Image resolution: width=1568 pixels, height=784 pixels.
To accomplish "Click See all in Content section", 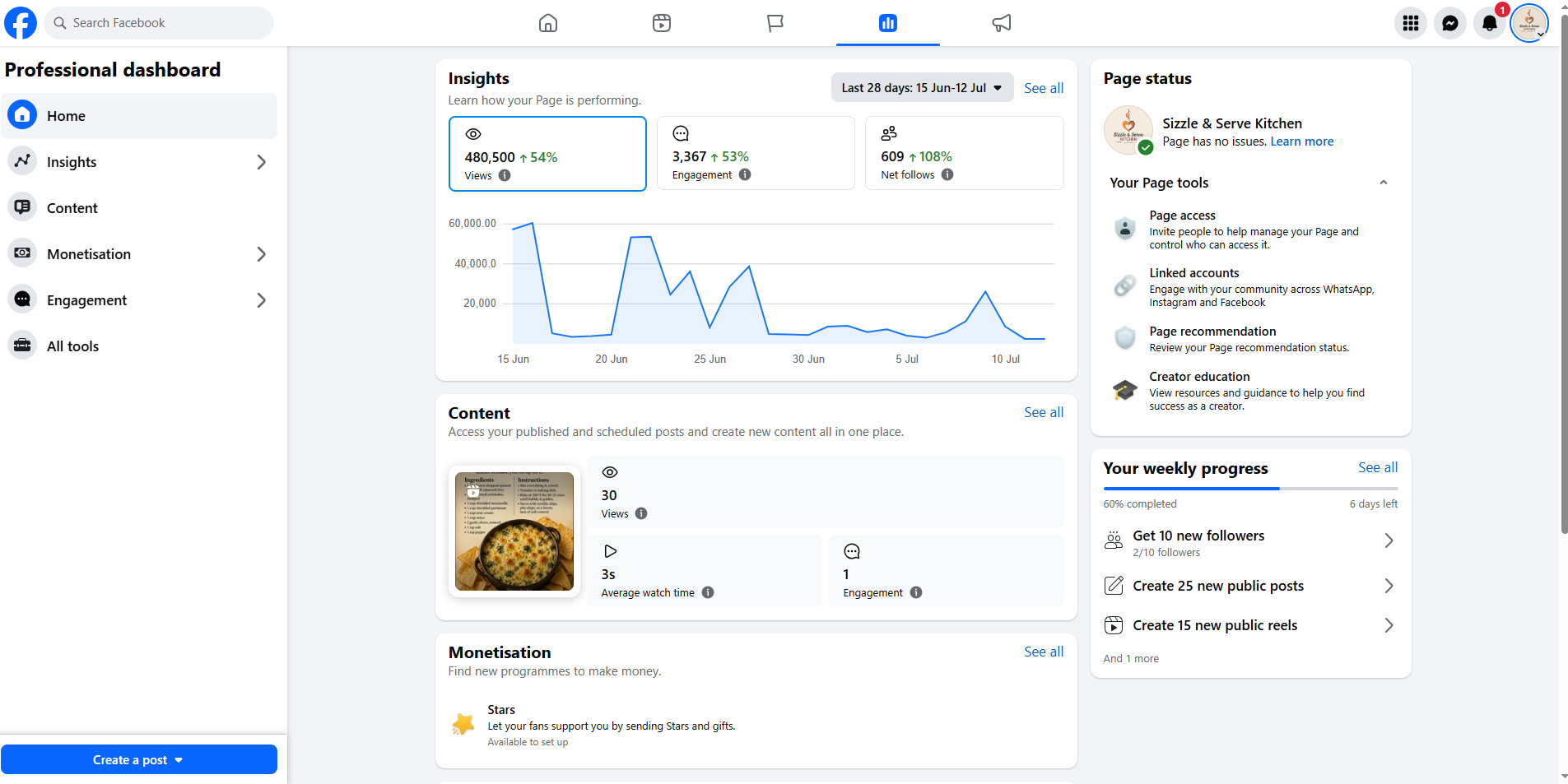I will pos(1044,412).
